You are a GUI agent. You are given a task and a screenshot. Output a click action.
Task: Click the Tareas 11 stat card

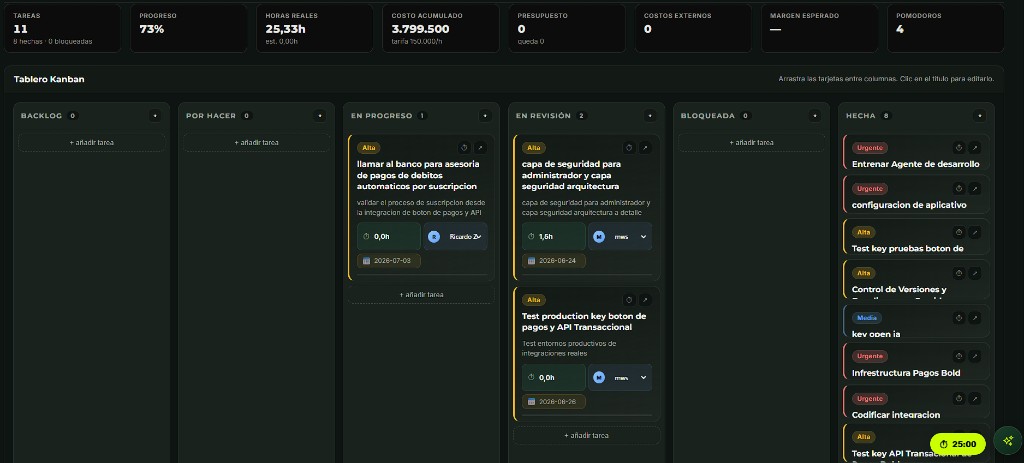(x=63, y=28)
